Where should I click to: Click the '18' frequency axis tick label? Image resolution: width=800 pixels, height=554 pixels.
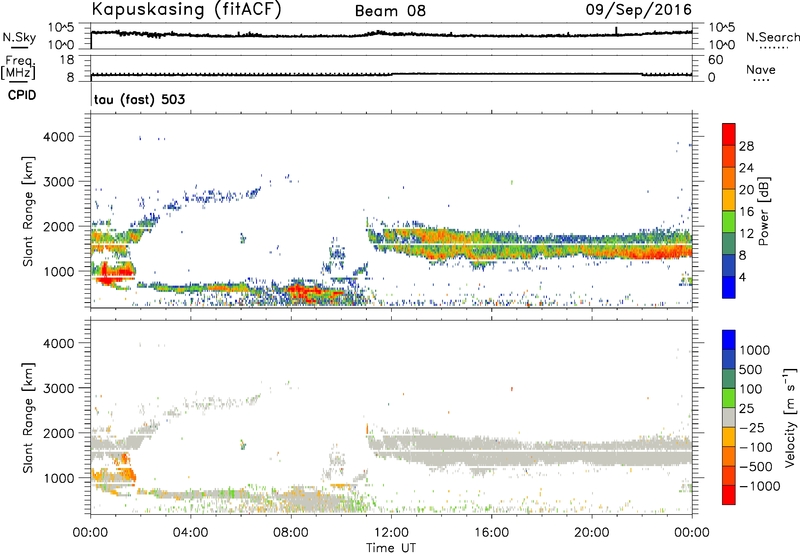pyautogui.click(x=67, y=60)
